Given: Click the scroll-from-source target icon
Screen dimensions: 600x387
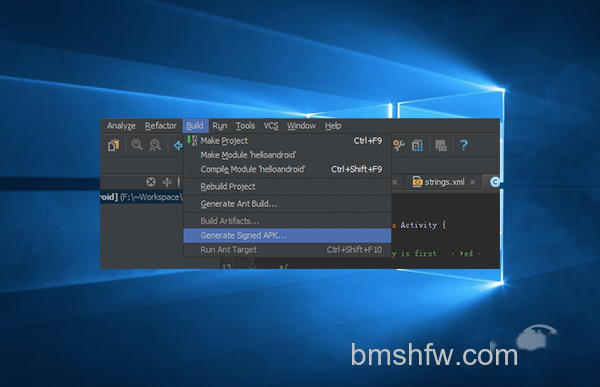Looking at the screenshot, I should point(151,182).
